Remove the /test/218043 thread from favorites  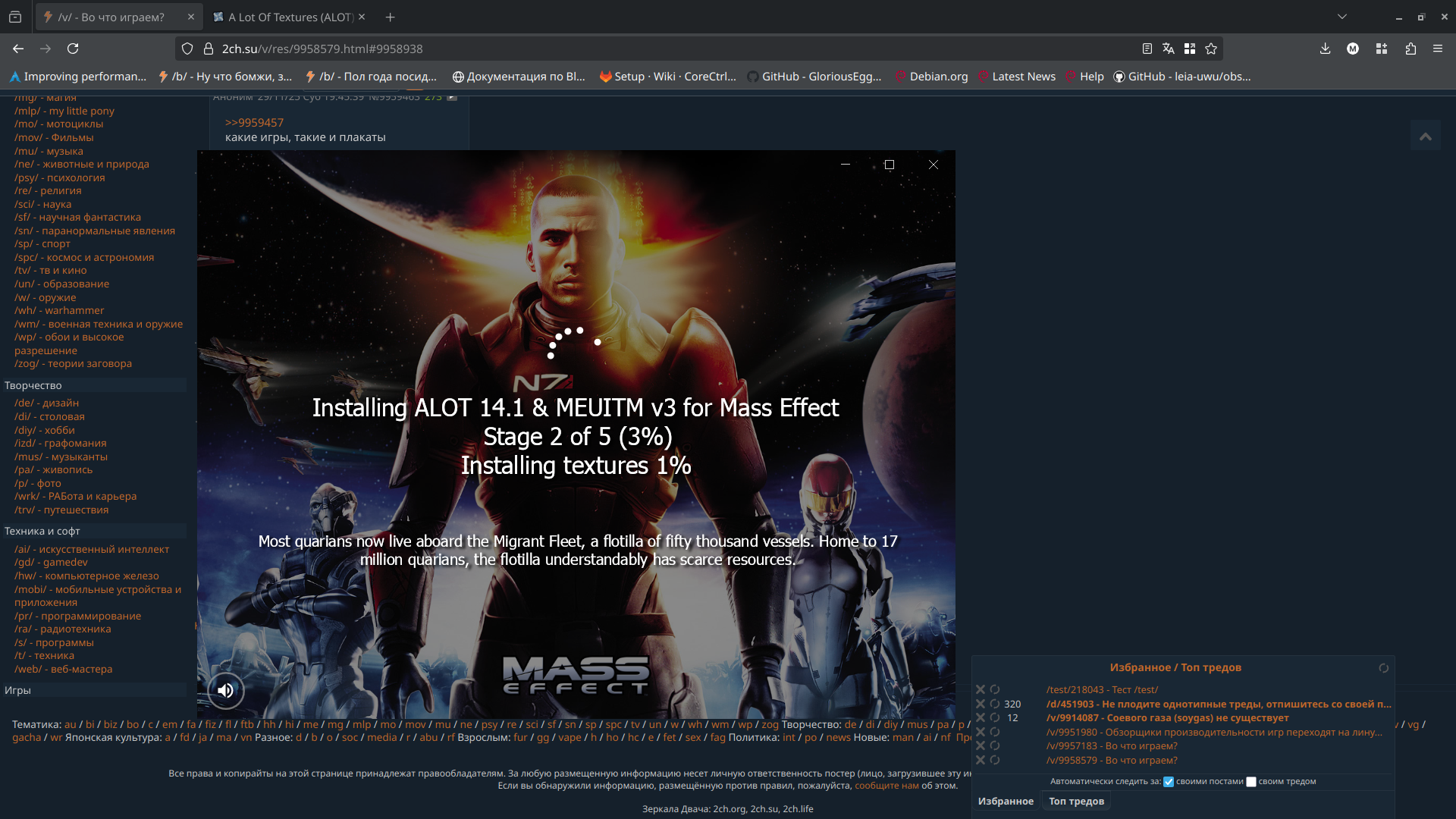tap(980, 689)
